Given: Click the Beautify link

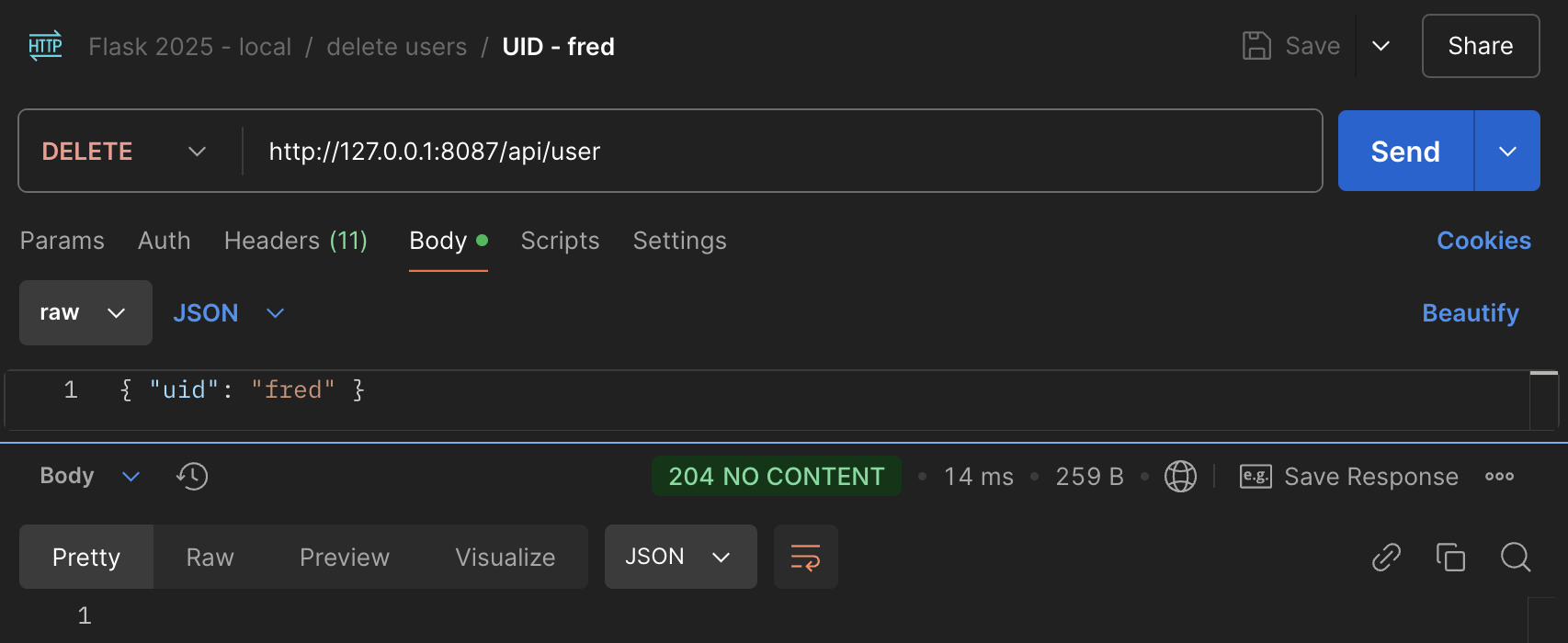Looking at the screenshot, I should (1470, 313).
